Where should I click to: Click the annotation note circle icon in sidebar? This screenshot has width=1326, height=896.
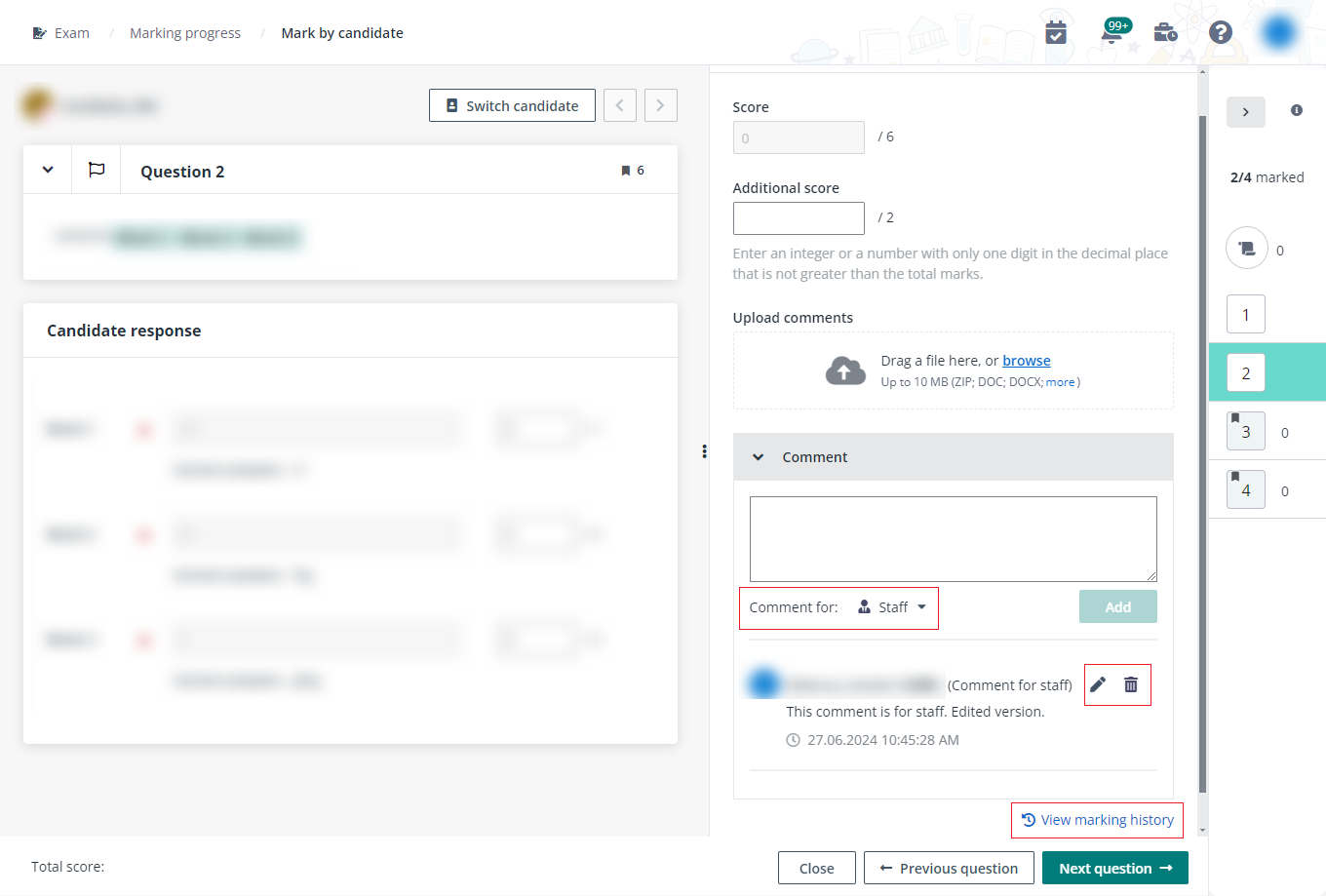point(1246,248)
